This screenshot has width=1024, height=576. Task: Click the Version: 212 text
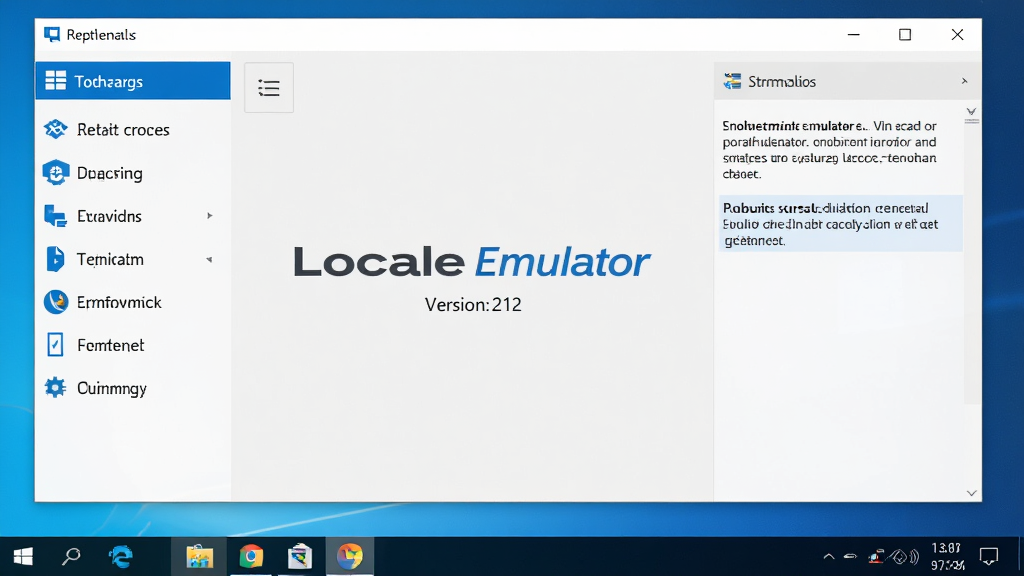473,304
